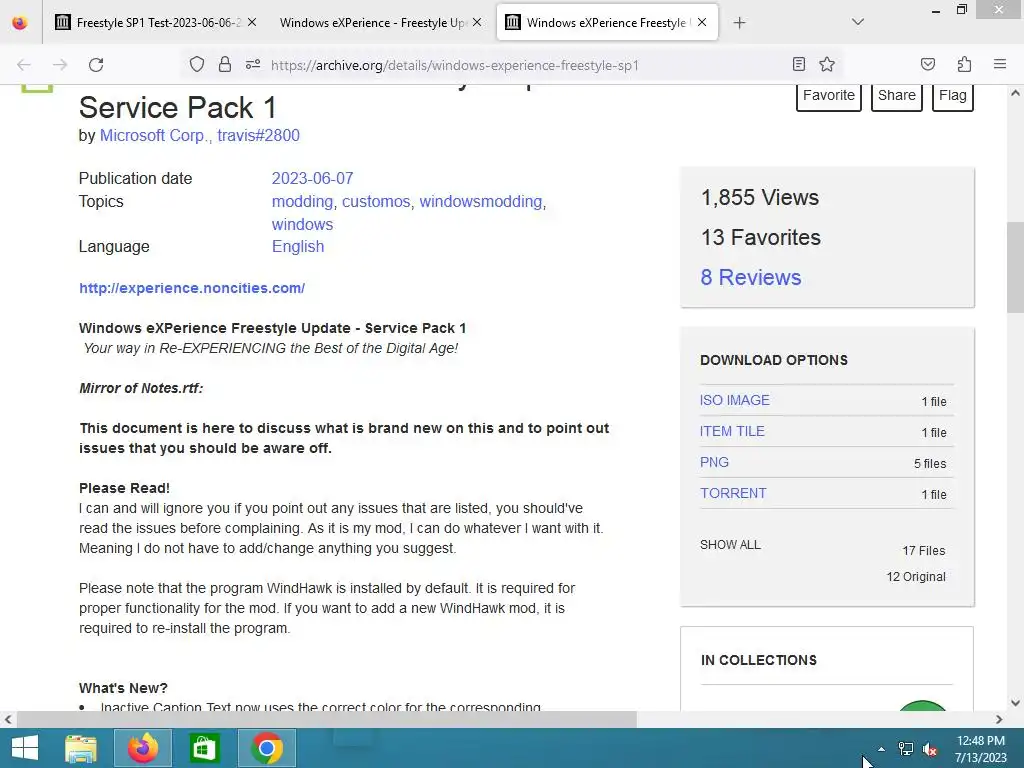
Task: Open the Firefox application menu
Action: (1000, 64)
